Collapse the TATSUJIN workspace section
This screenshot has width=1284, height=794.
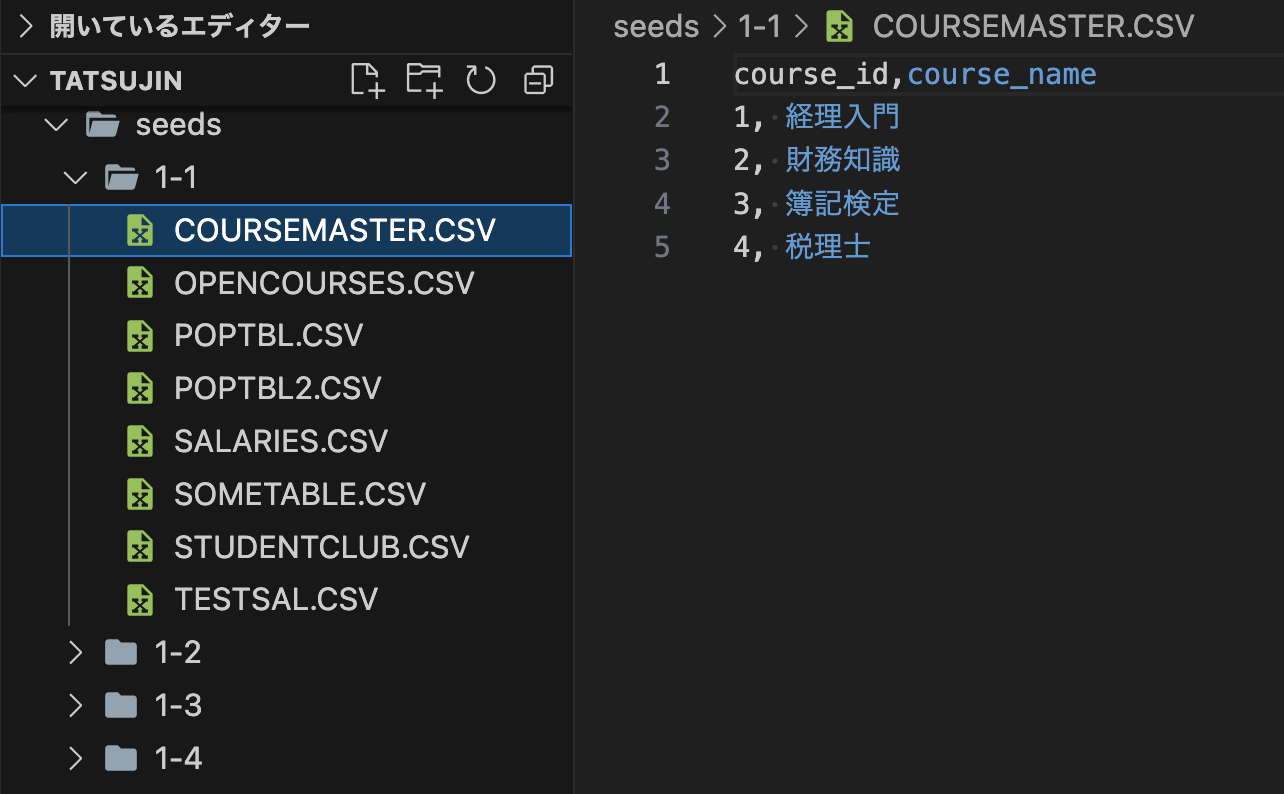click(24, 80)
